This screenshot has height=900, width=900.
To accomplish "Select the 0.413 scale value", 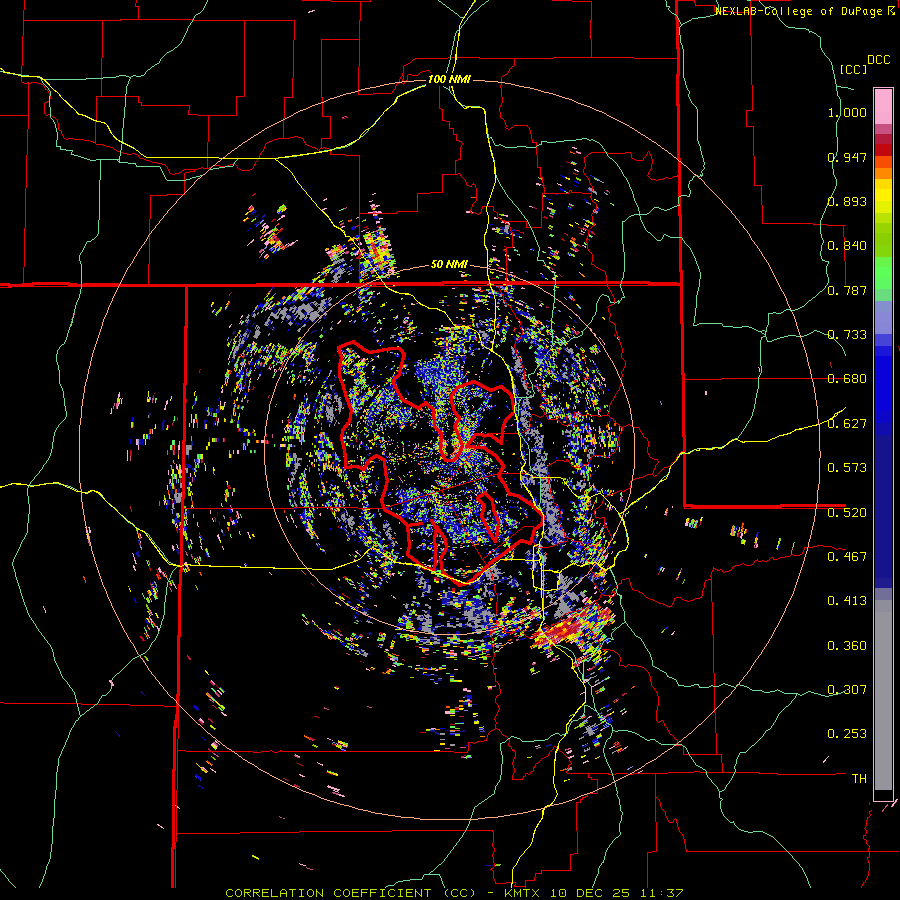I will coord(847,601).
